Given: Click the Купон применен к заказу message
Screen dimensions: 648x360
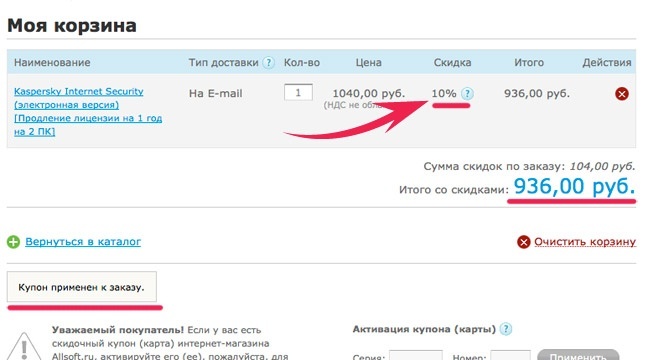Looking at the screenshot, I should pos(81,287).
